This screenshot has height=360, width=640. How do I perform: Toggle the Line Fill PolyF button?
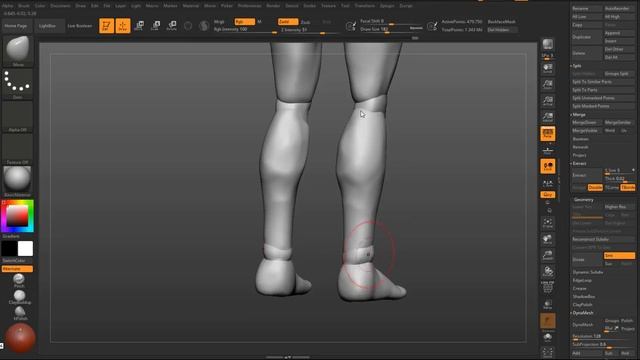coord(548,288)
